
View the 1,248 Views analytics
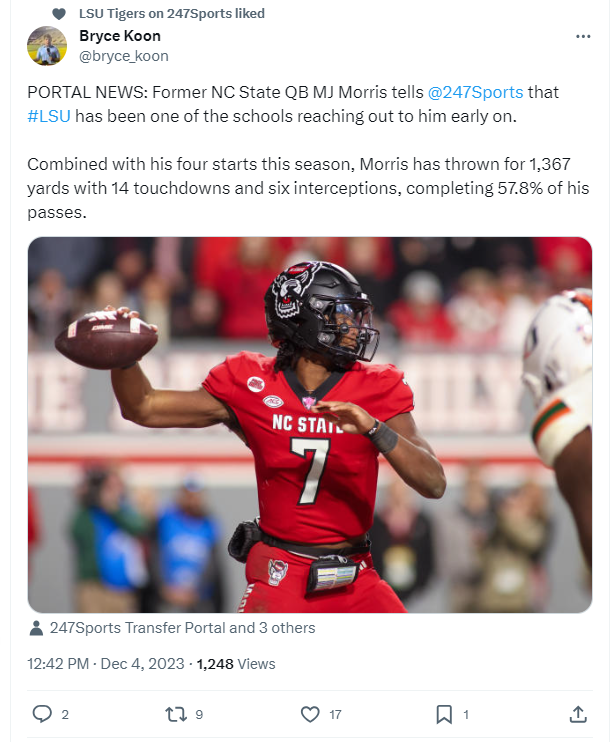[x=236, y=663]
